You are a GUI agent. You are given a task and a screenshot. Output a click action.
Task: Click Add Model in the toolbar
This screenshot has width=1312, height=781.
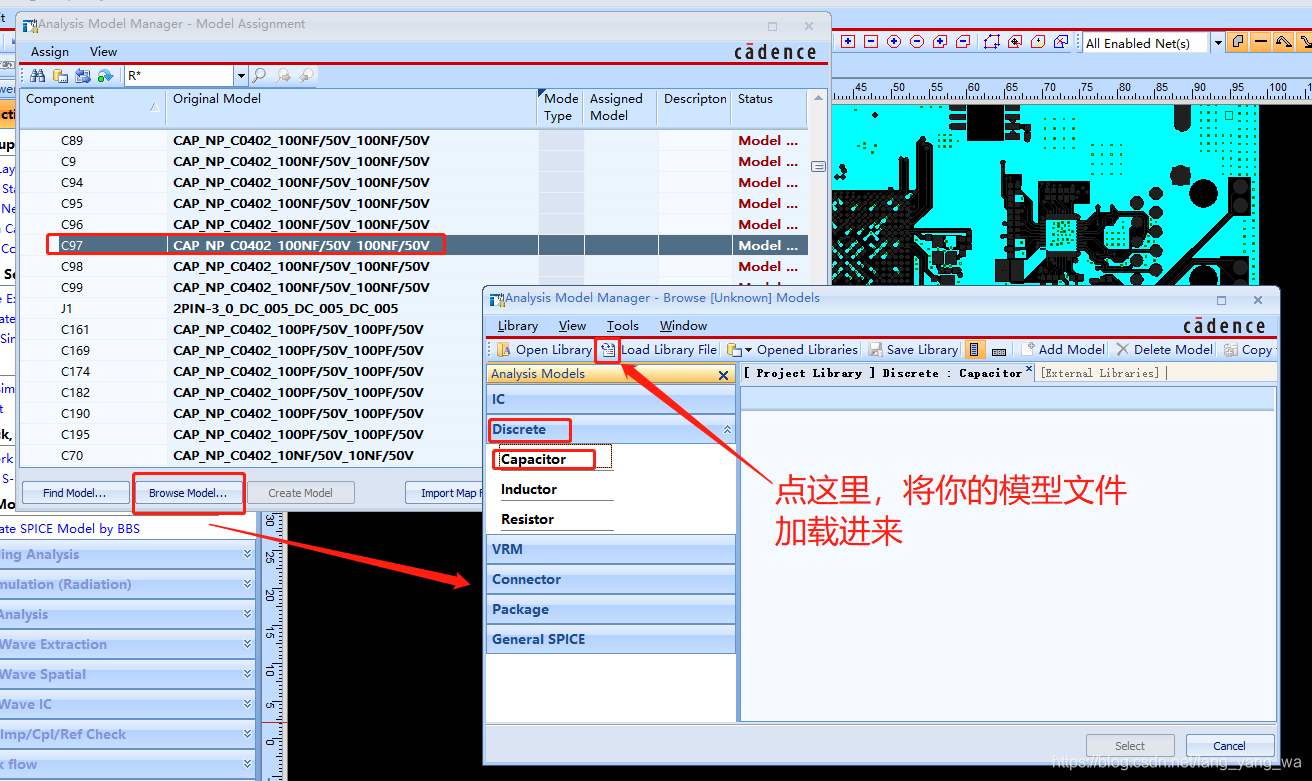[1062, 350]
